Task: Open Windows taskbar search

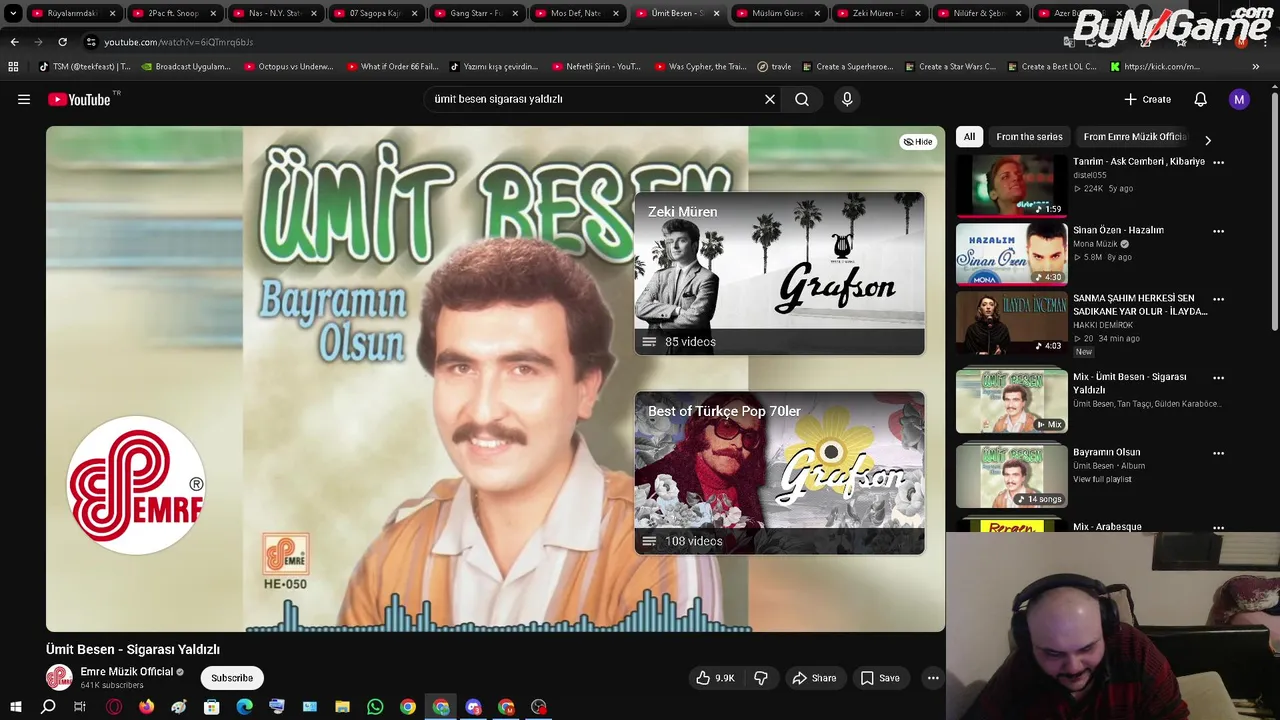Action: pyautogui.click(x=48, y=707)
